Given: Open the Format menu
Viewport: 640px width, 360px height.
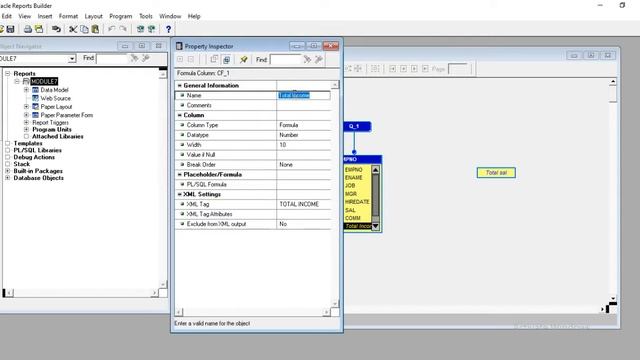Looking at the screenshot, I should 68,16.
